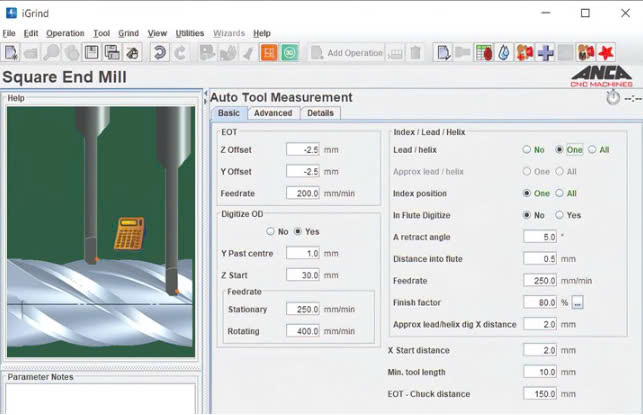The height and width of the screenshot is (415, 643).
Task: Click the undo arrow icon
Action: pos(159,52)
